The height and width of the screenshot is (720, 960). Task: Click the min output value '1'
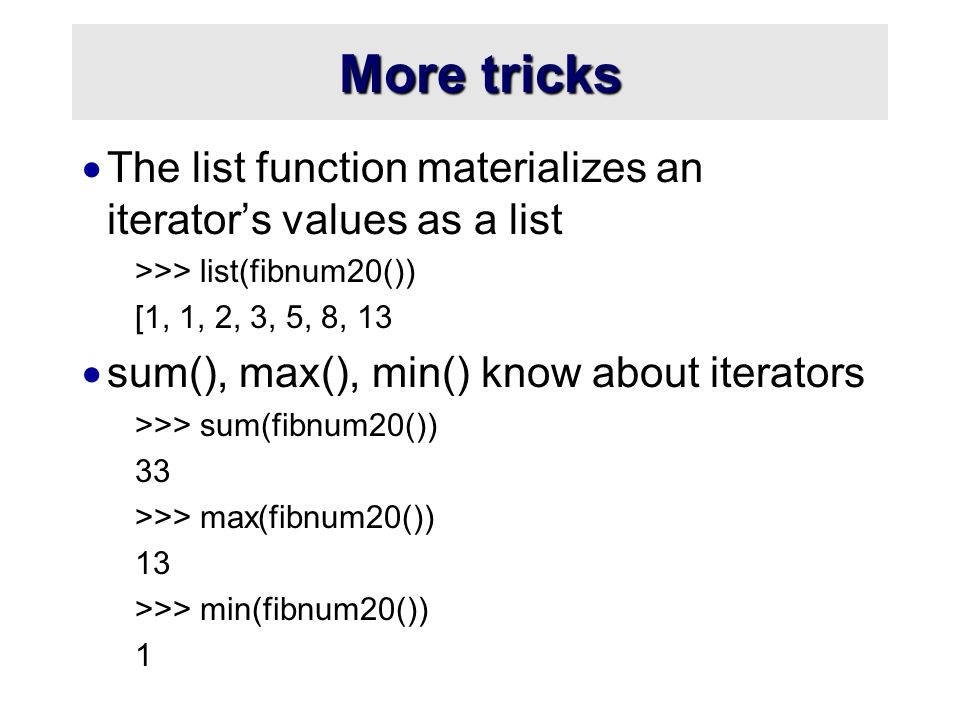[144, 656]
